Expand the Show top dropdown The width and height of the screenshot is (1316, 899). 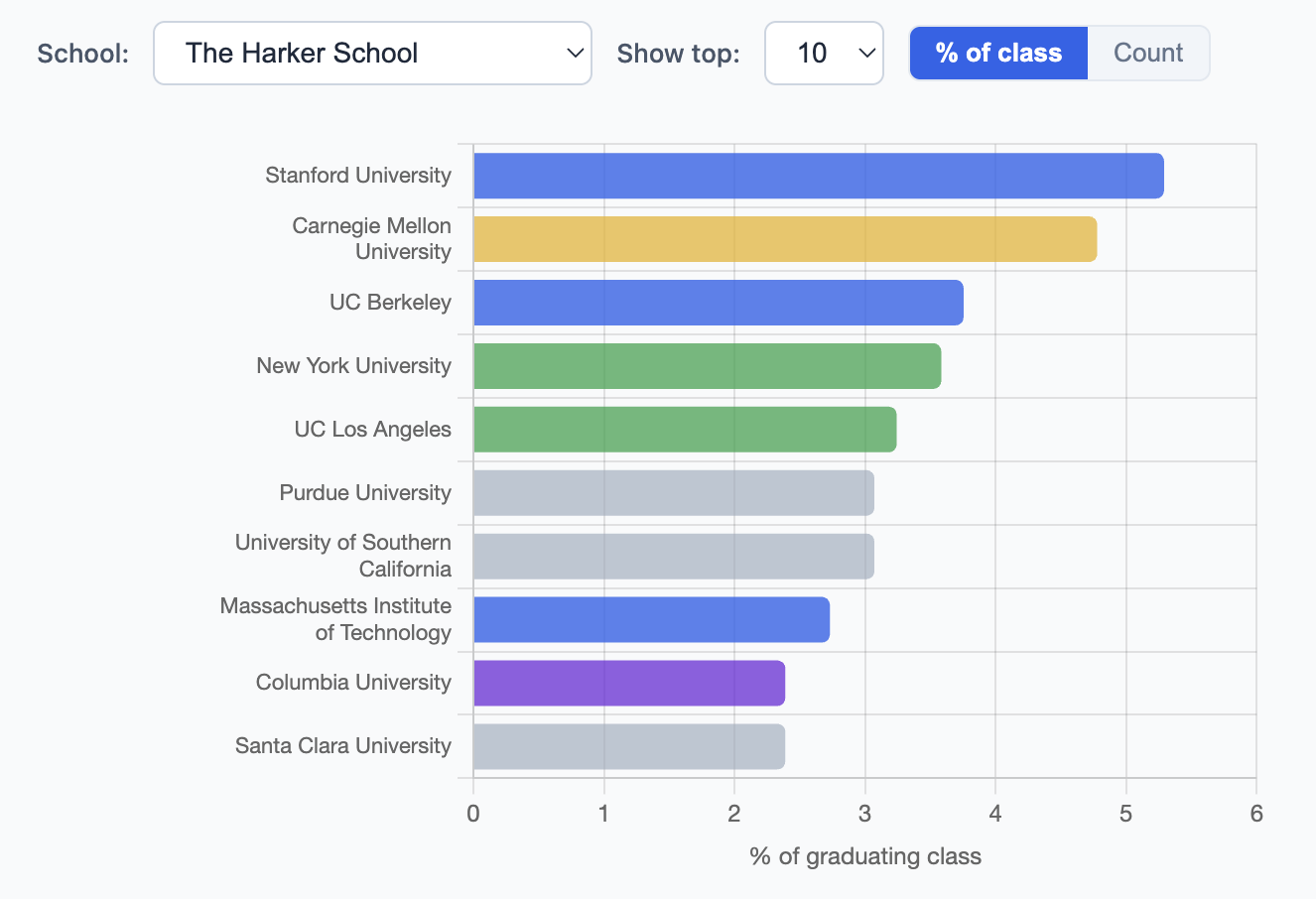(824, 53)
